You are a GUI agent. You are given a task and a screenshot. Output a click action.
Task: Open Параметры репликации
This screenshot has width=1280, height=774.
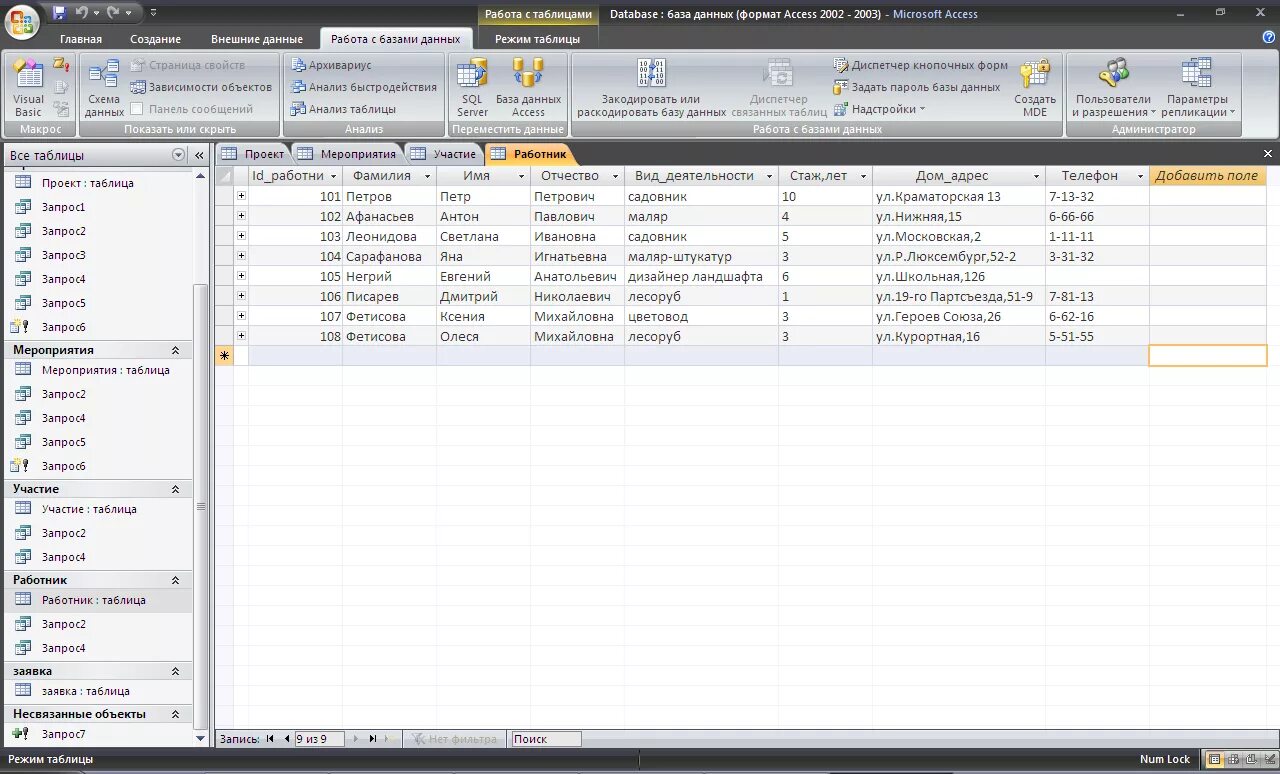click(1196, 88)
